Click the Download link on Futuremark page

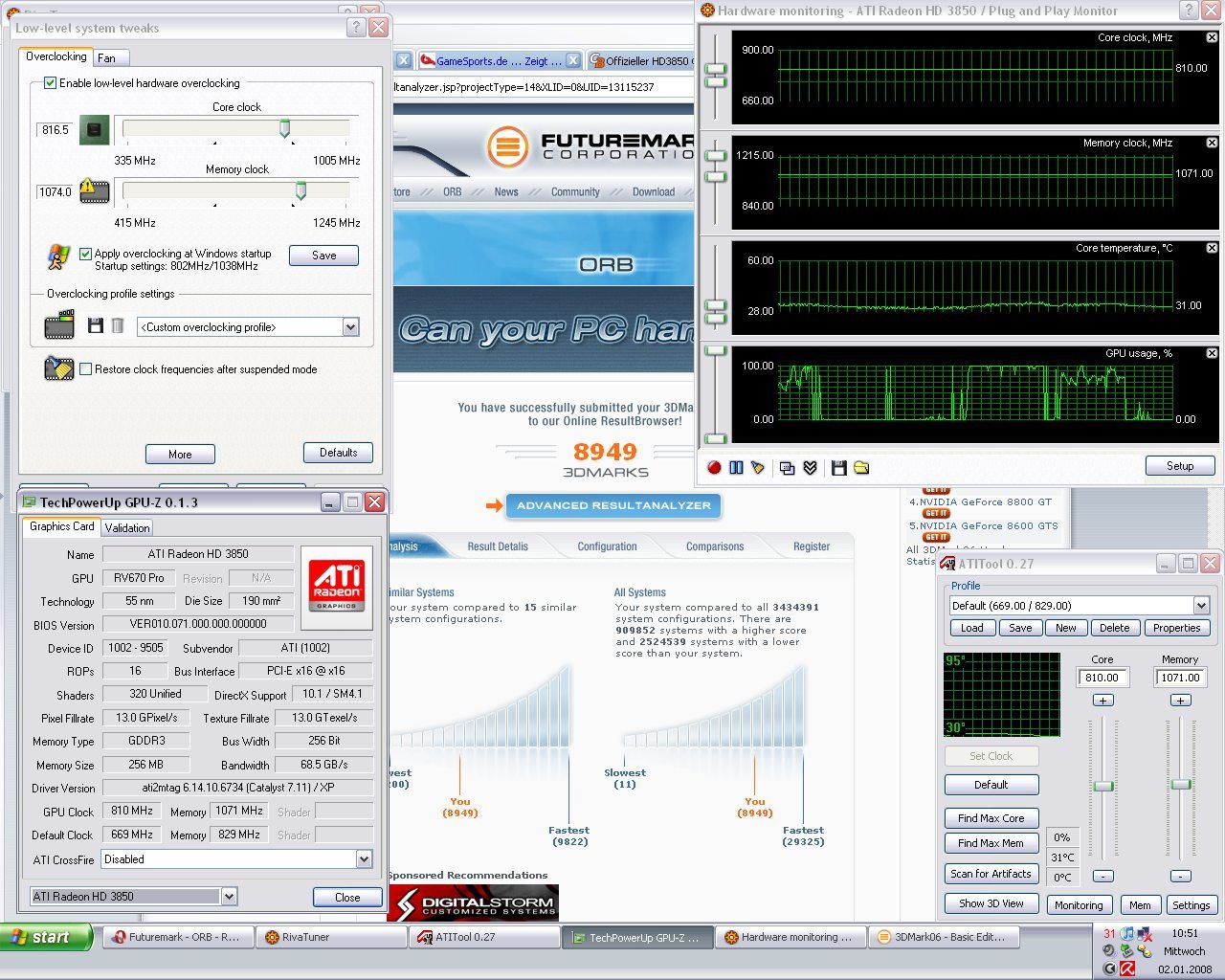click(654, 192)
